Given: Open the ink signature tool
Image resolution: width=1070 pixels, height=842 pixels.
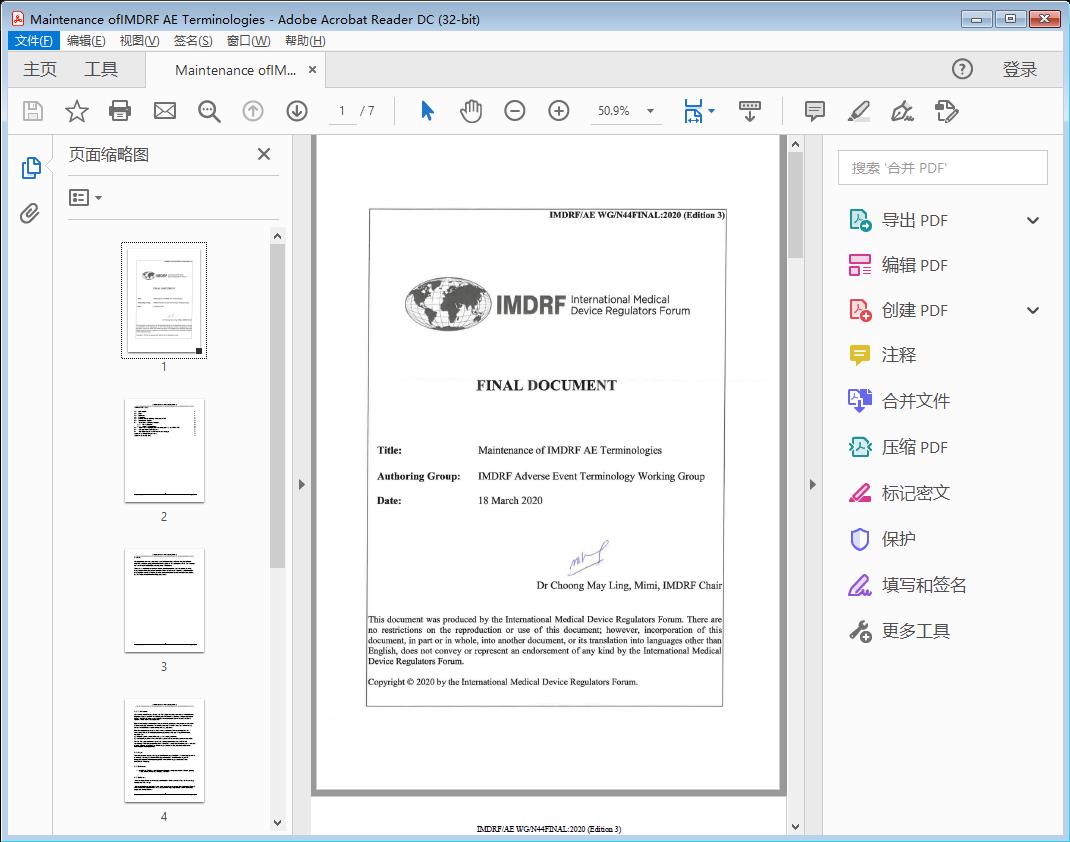Looking at the screenshot, I should (x=902, y=112).
